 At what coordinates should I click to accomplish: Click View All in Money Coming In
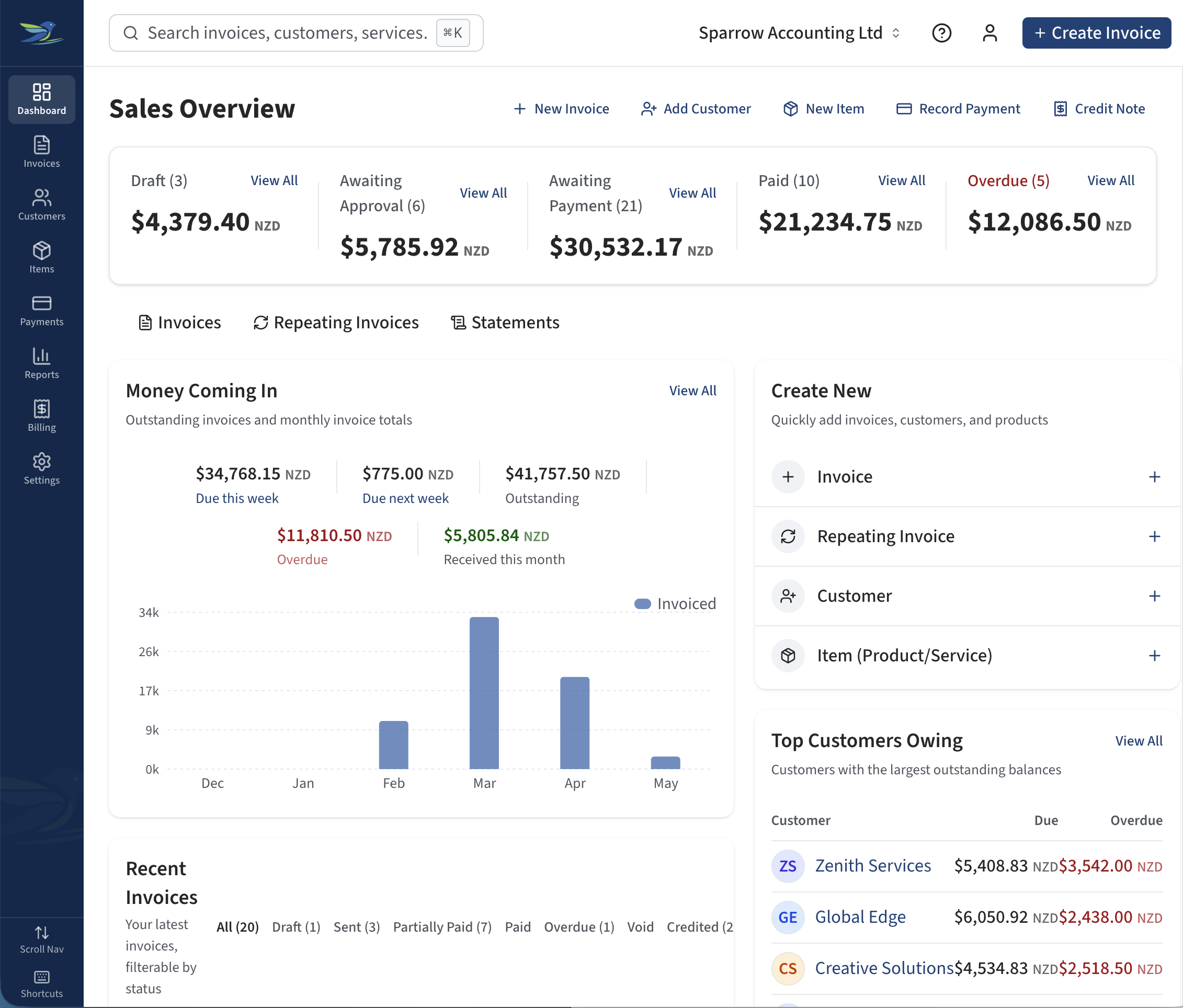click(x=692, y=391)
